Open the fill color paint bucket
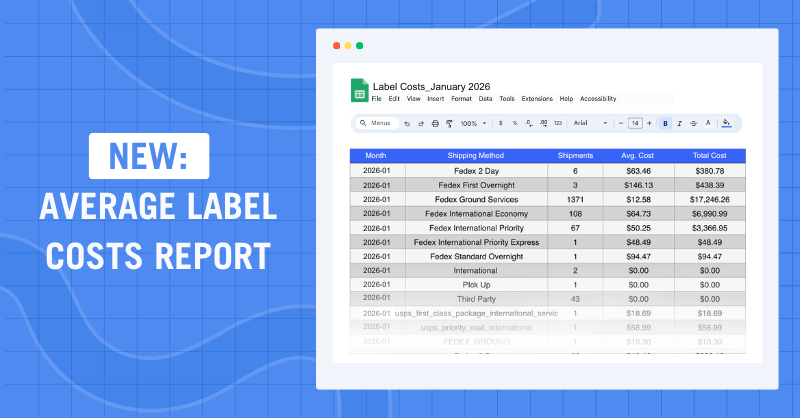 pos(726,123)
